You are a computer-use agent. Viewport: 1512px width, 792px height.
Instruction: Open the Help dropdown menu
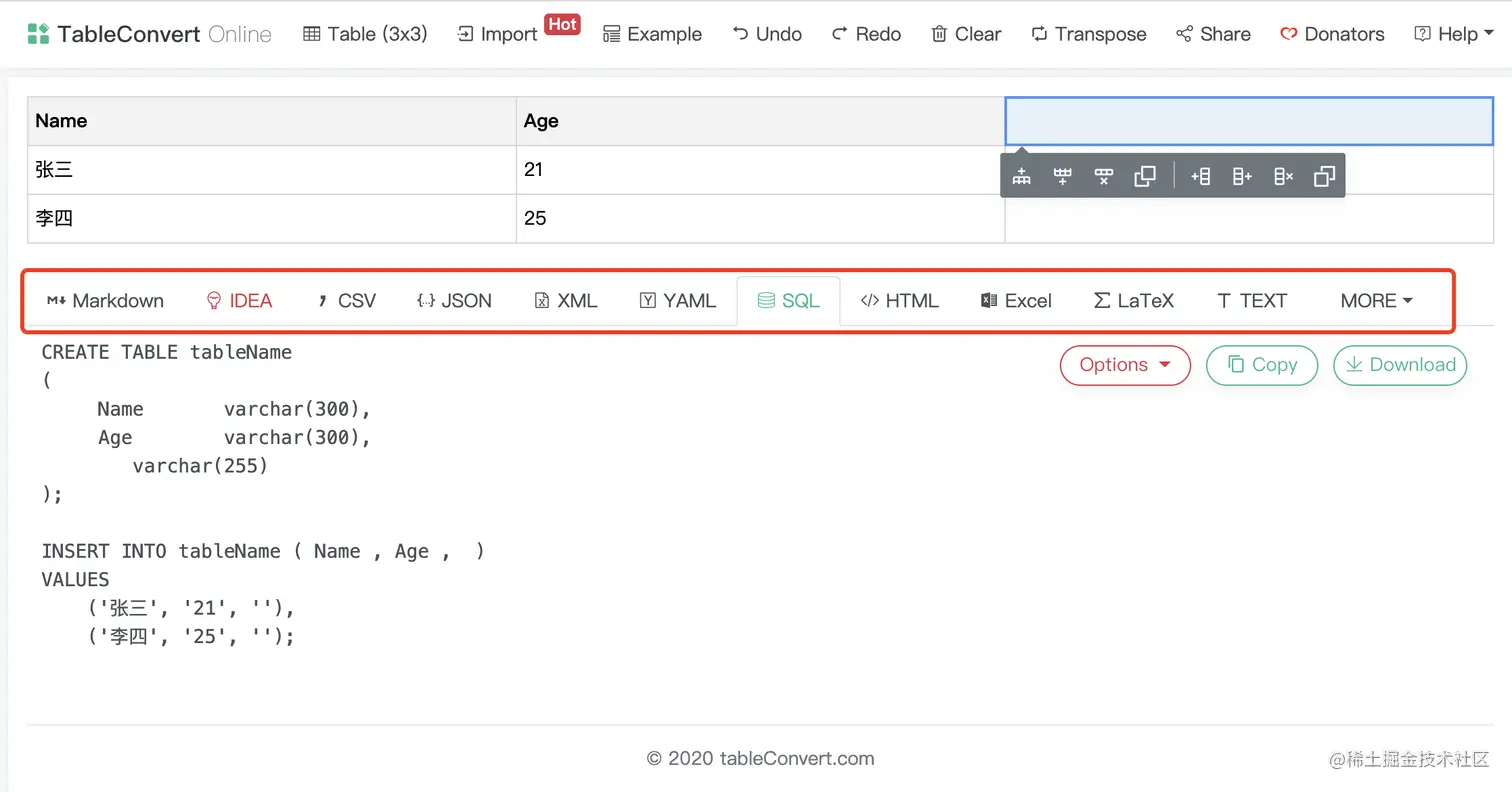(1453, 33)
